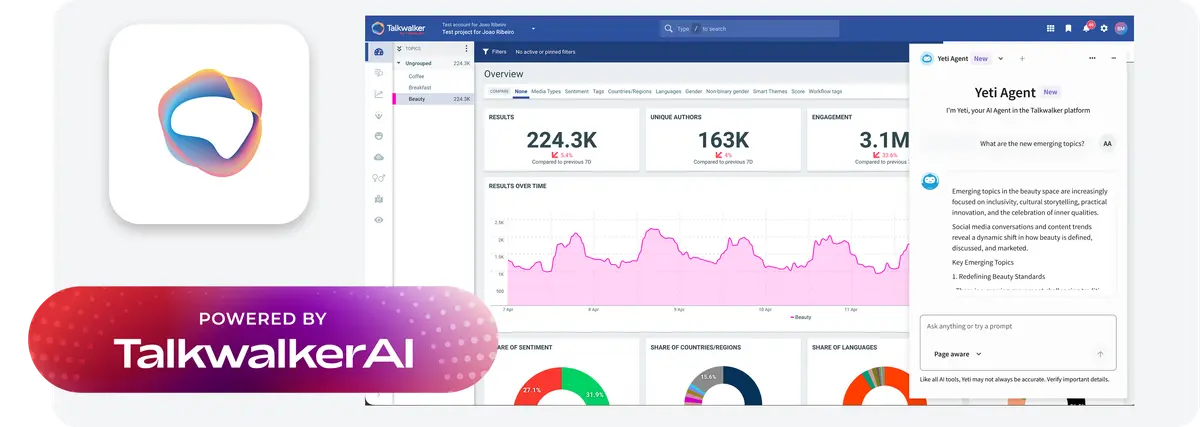Open the influencers icon below the trend chart icon
The image size is (1200, 427).
tap(379, 115)
